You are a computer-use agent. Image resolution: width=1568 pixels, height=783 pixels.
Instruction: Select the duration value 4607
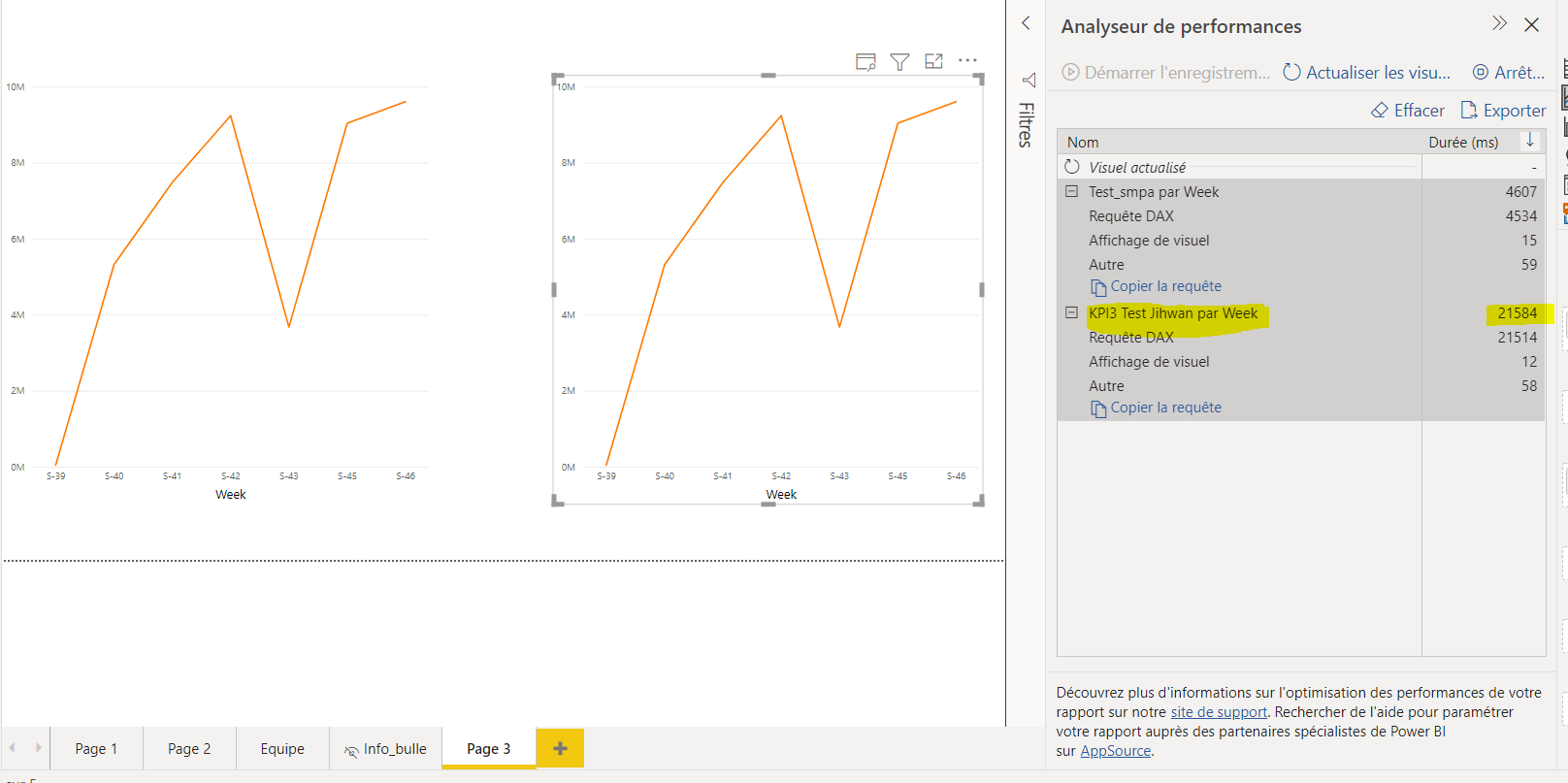pos(1520,192)
